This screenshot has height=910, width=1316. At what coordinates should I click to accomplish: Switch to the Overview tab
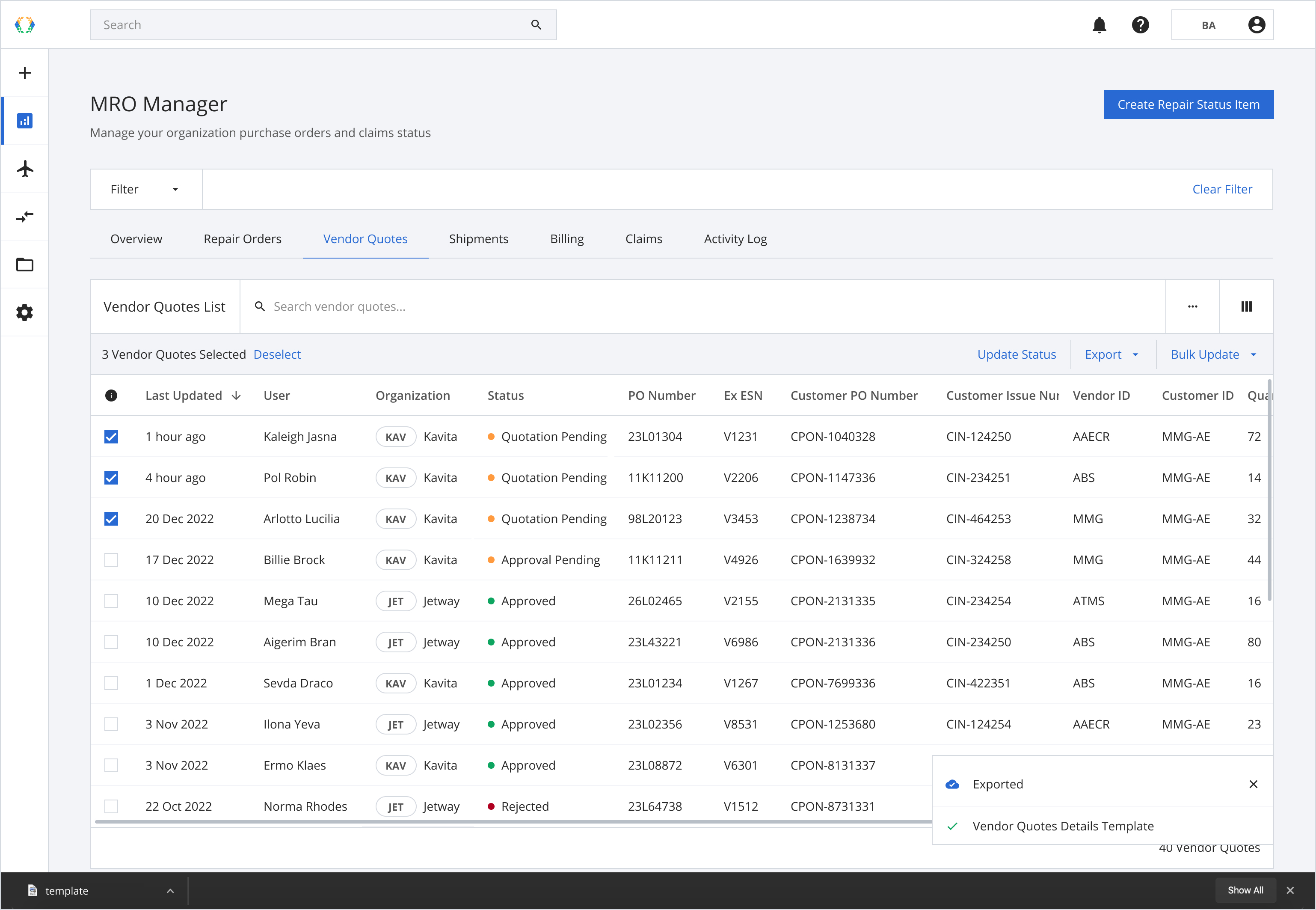pyautogui.click(x=136, y=239)
